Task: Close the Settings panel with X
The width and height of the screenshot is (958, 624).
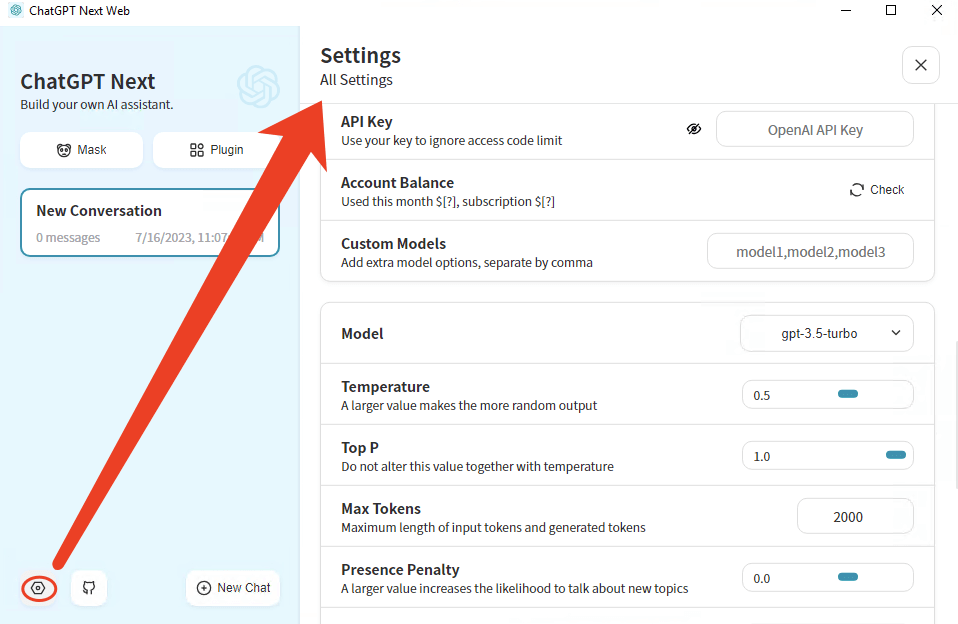Action: click(921, 65)
